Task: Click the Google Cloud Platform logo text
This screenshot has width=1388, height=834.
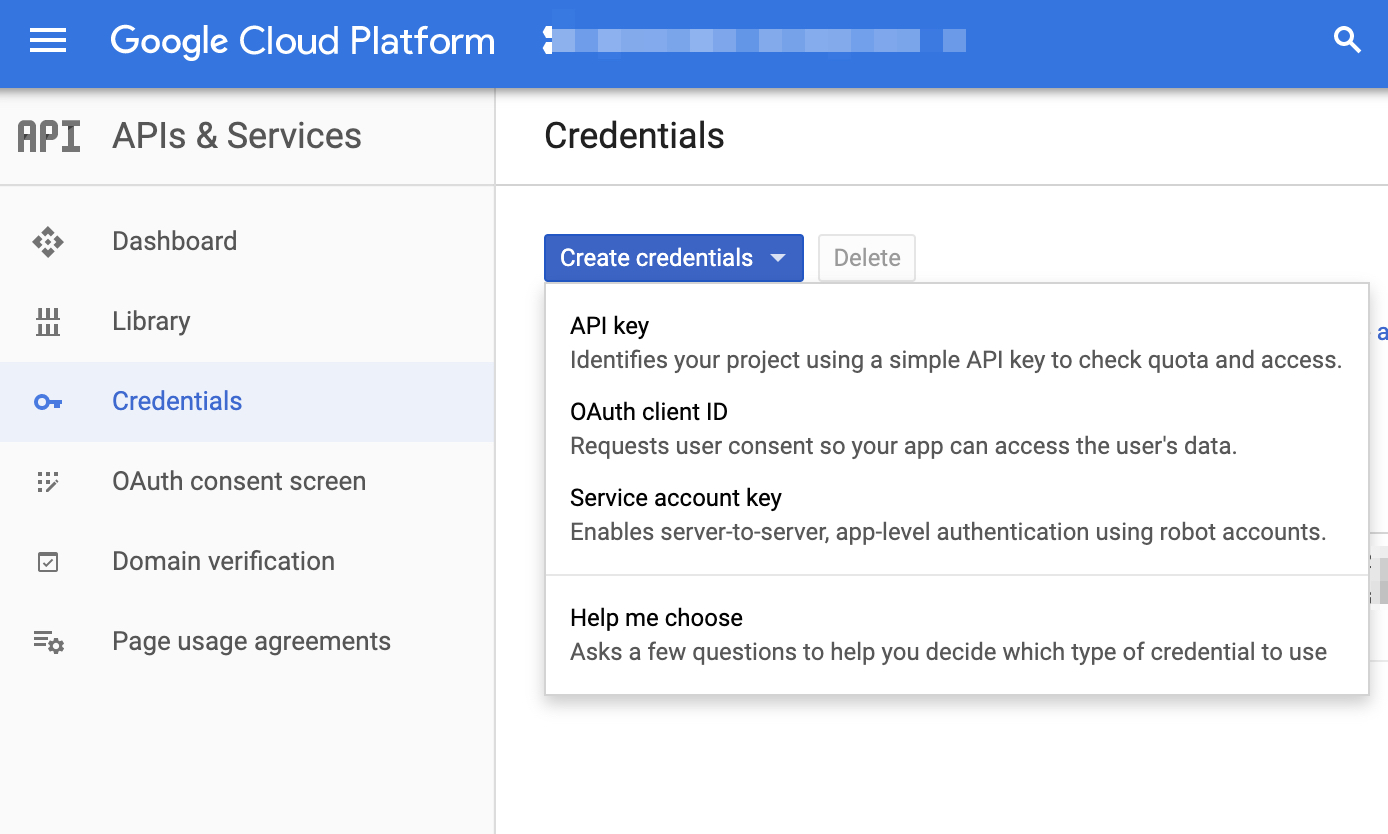Action: pyautogui.click(x=303, y=41)
